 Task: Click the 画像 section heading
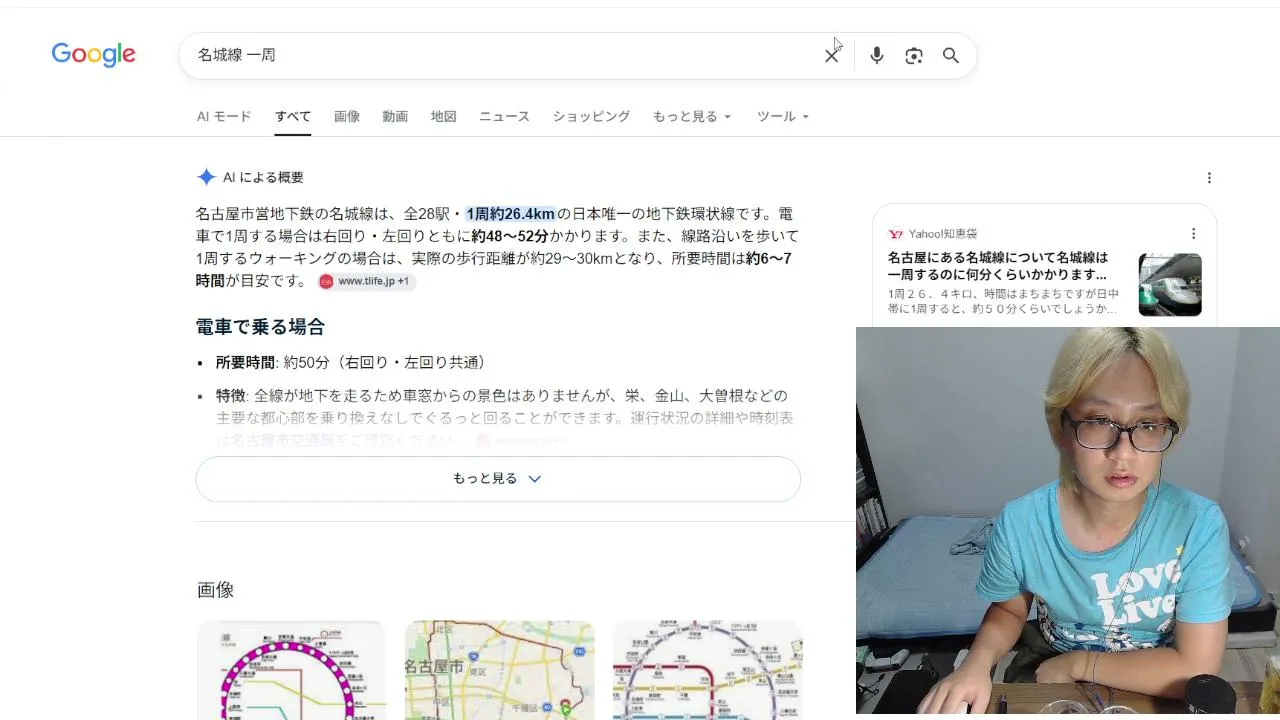coord(215,590)
